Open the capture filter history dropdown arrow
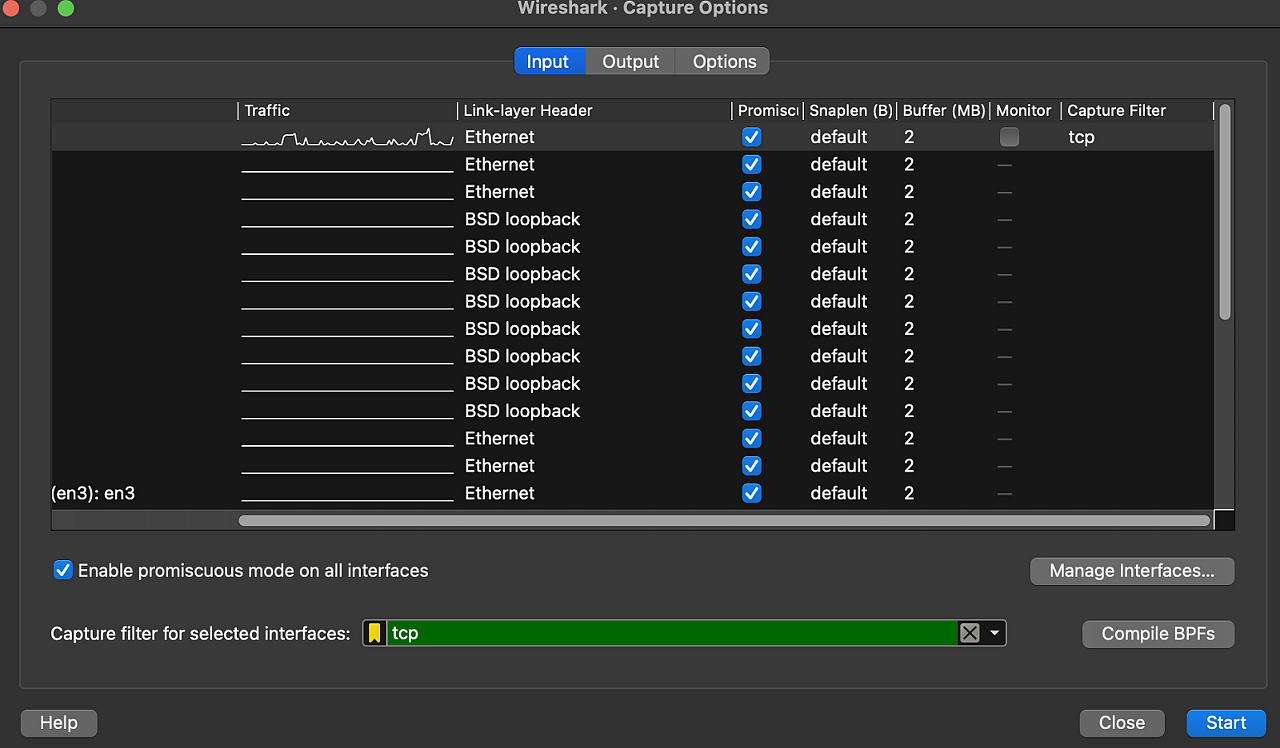1280x748 pixels. pyautogui.click(x=994, y=633)
